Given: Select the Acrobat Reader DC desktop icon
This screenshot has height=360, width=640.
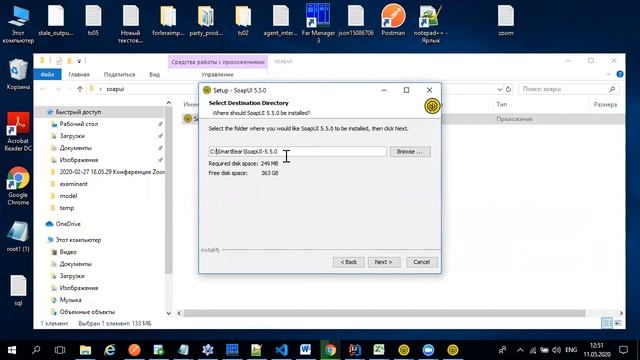Looking at the screenshot, I should pos(18,131).
